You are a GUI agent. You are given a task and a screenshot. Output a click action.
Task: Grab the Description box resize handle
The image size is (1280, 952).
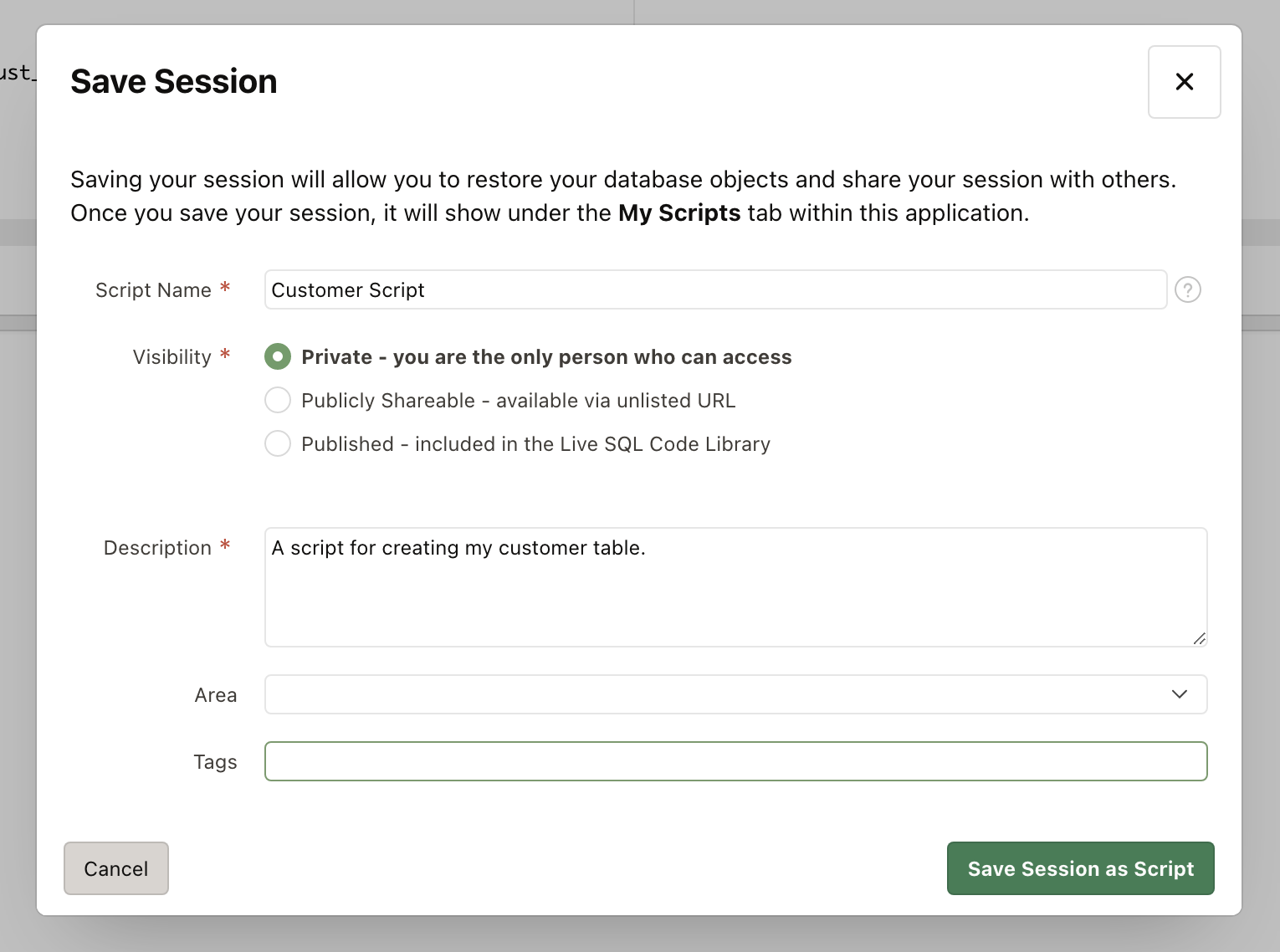coord(1199,638)
